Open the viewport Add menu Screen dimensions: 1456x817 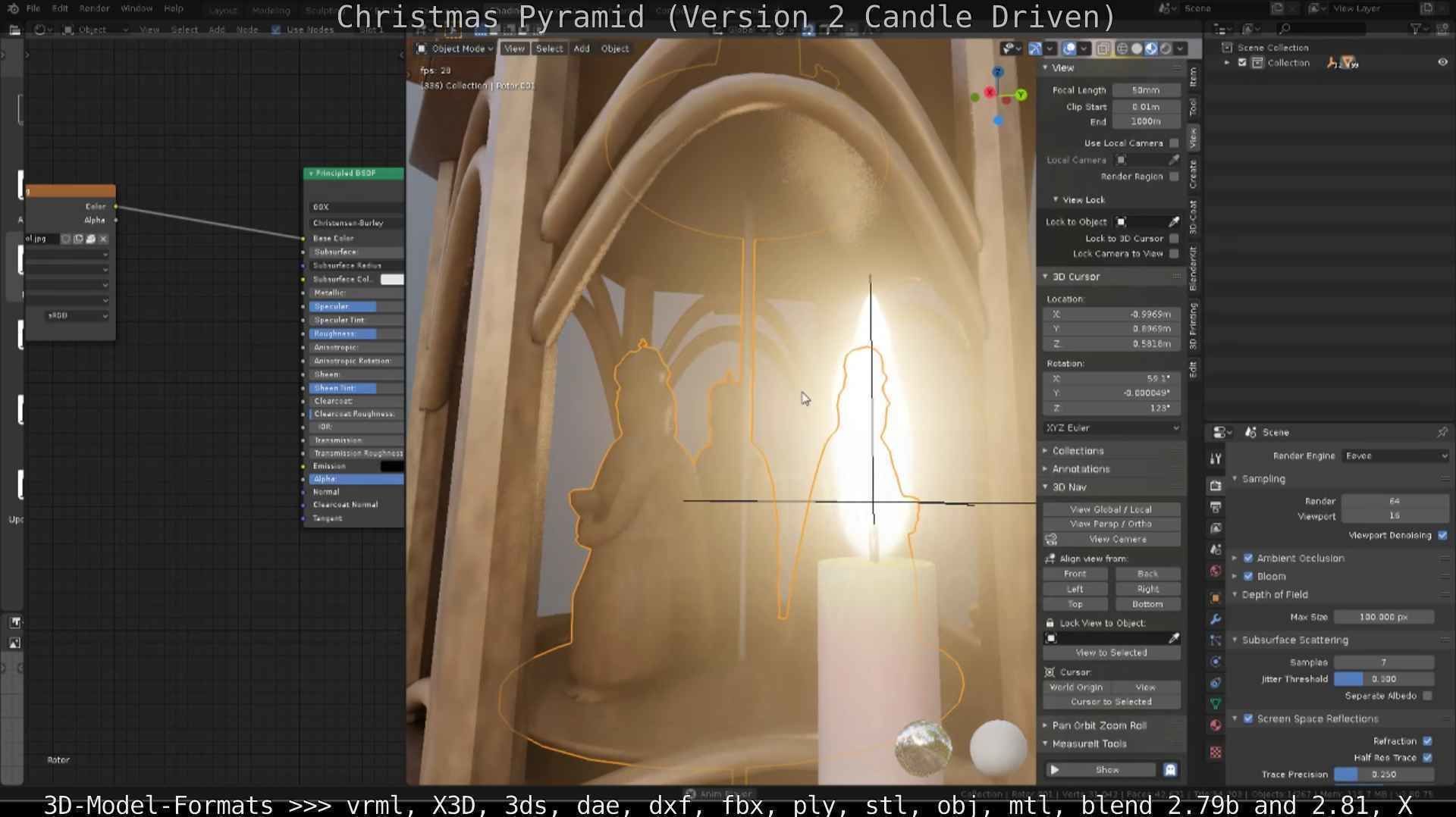pos(582,49)
